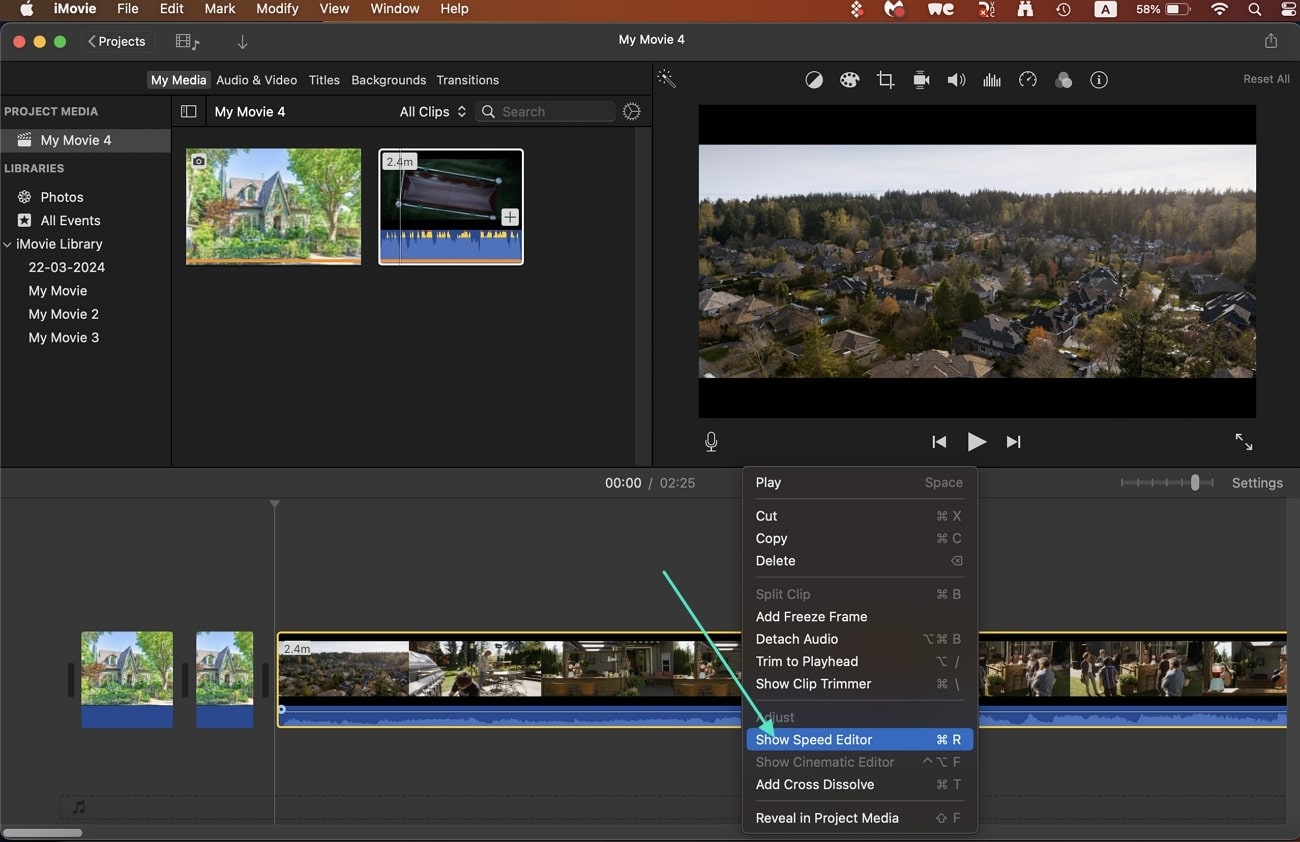Choose Cut in the context menu
1300x842 pixels.
point(860,516)
